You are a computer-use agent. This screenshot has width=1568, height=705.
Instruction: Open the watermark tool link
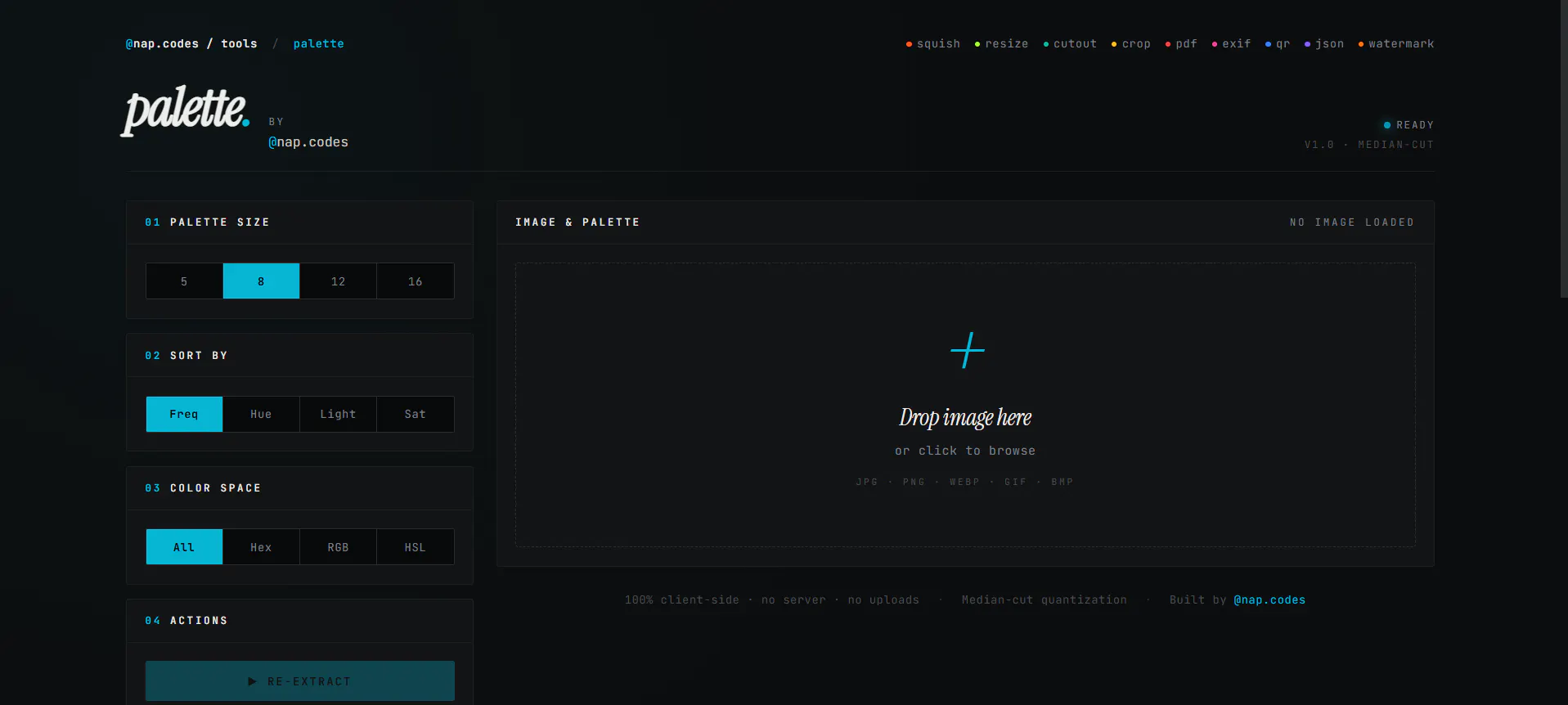pyautogui.click(x=1396, y=44)
